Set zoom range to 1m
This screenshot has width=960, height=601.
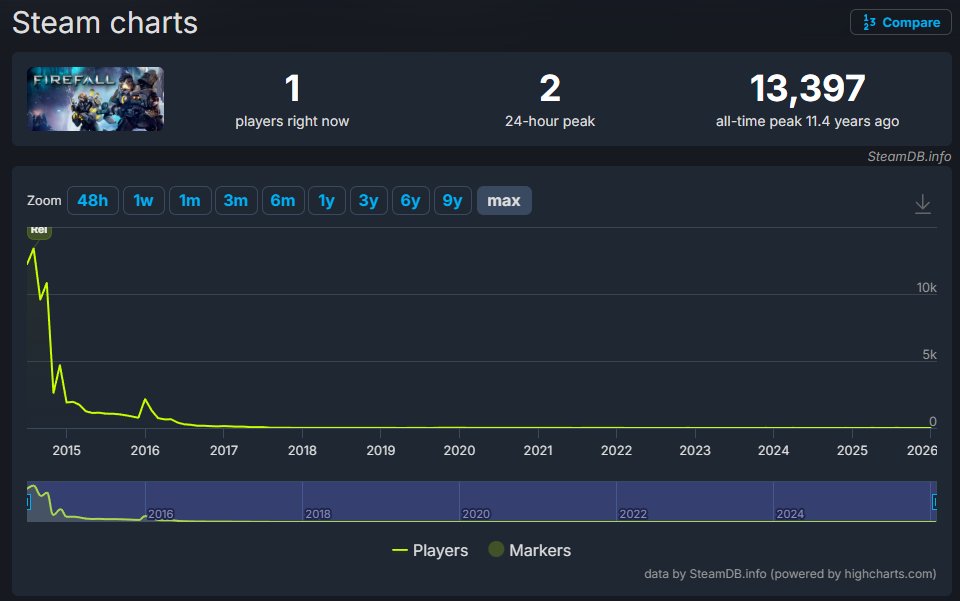click(x=190, y=201)
